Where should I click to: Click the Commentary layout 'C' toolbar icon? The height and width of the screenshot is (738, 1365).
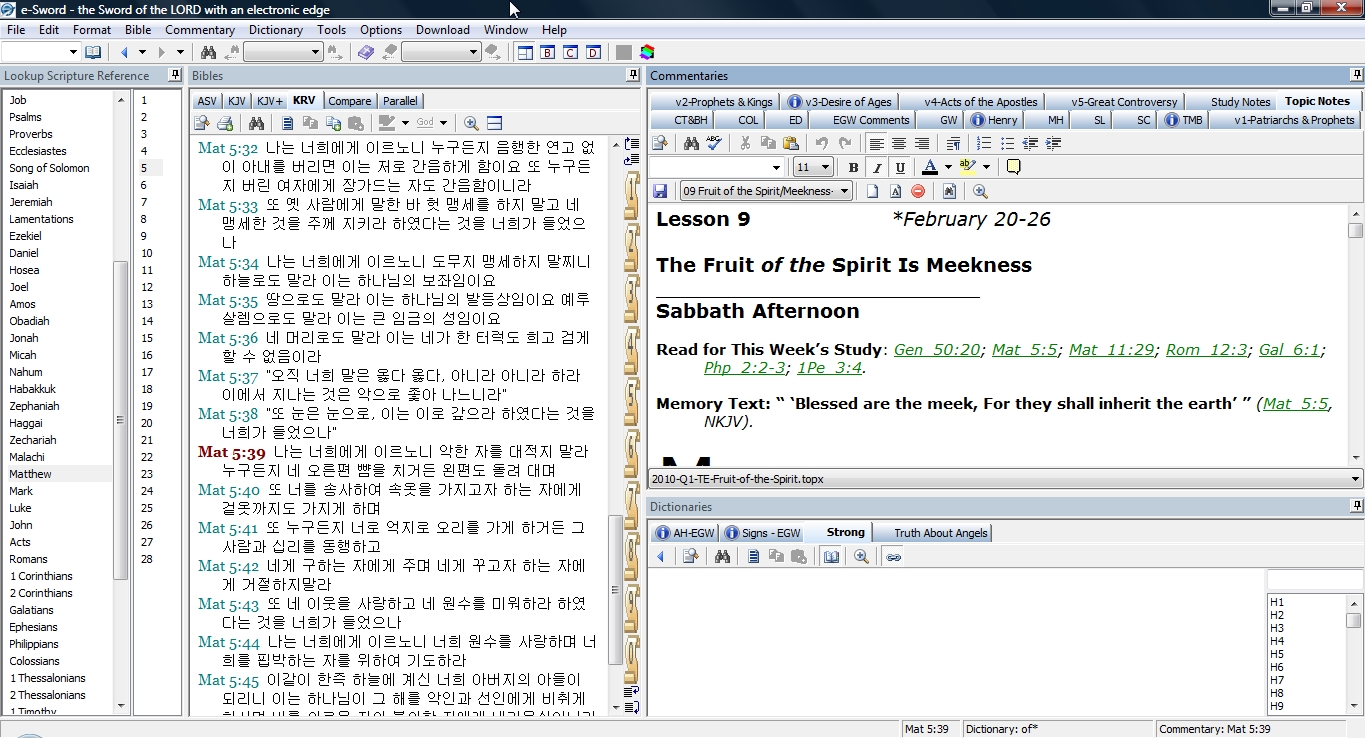point(570,52)
